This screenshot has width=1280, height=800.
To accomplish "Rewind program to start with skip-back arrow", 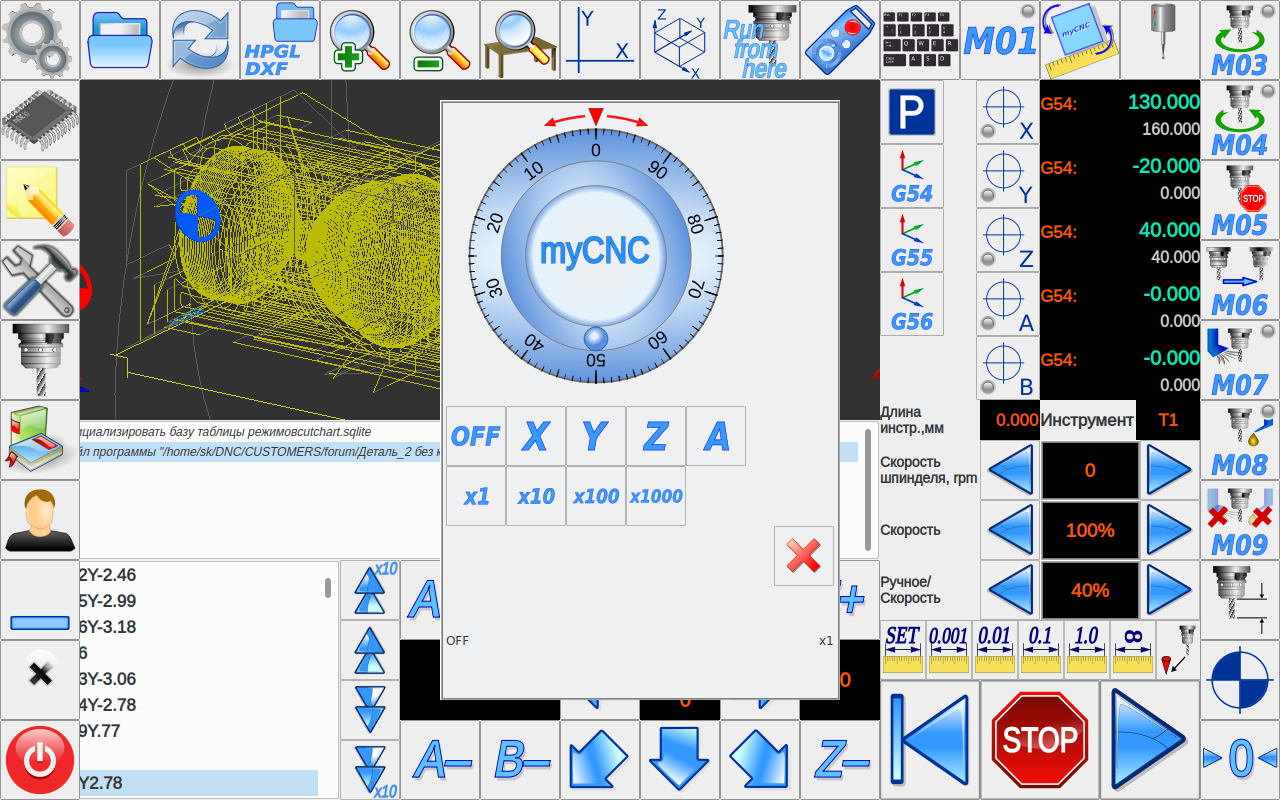I will click(x=930, y=740).
